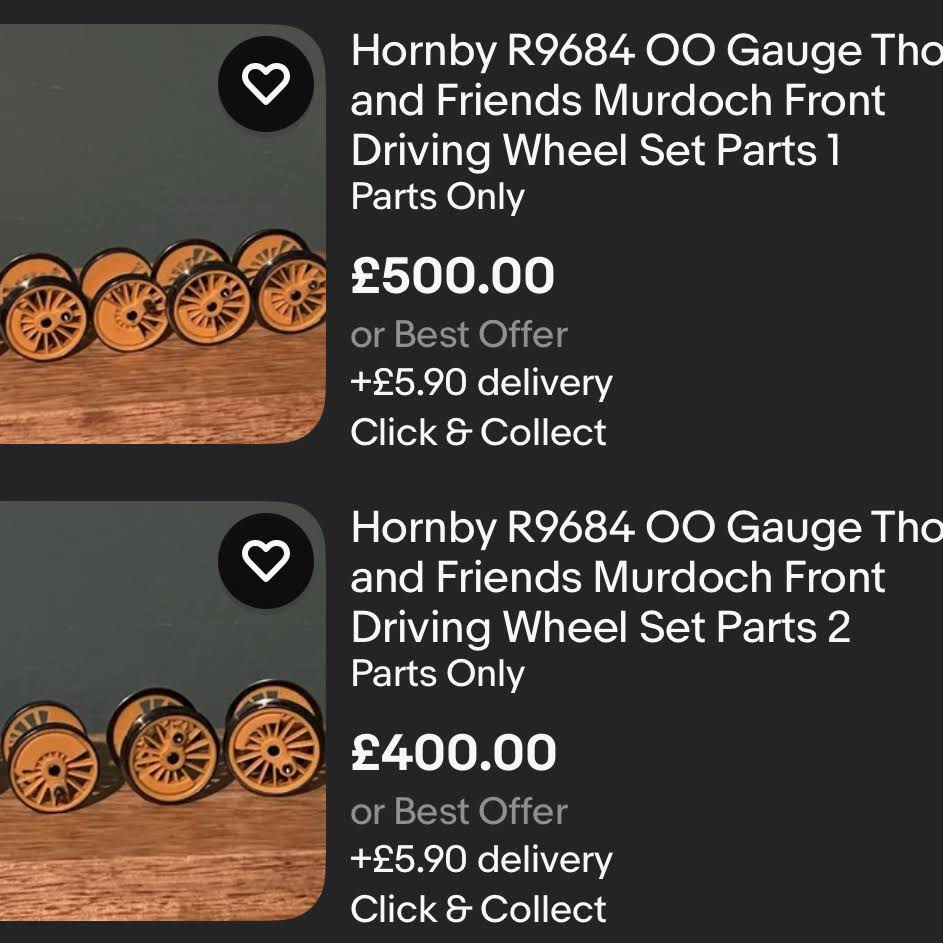Open the Murdoch Driving Wheel Set Parts 2 listing
The image size is (943, 943).
[x=647, y=577]
